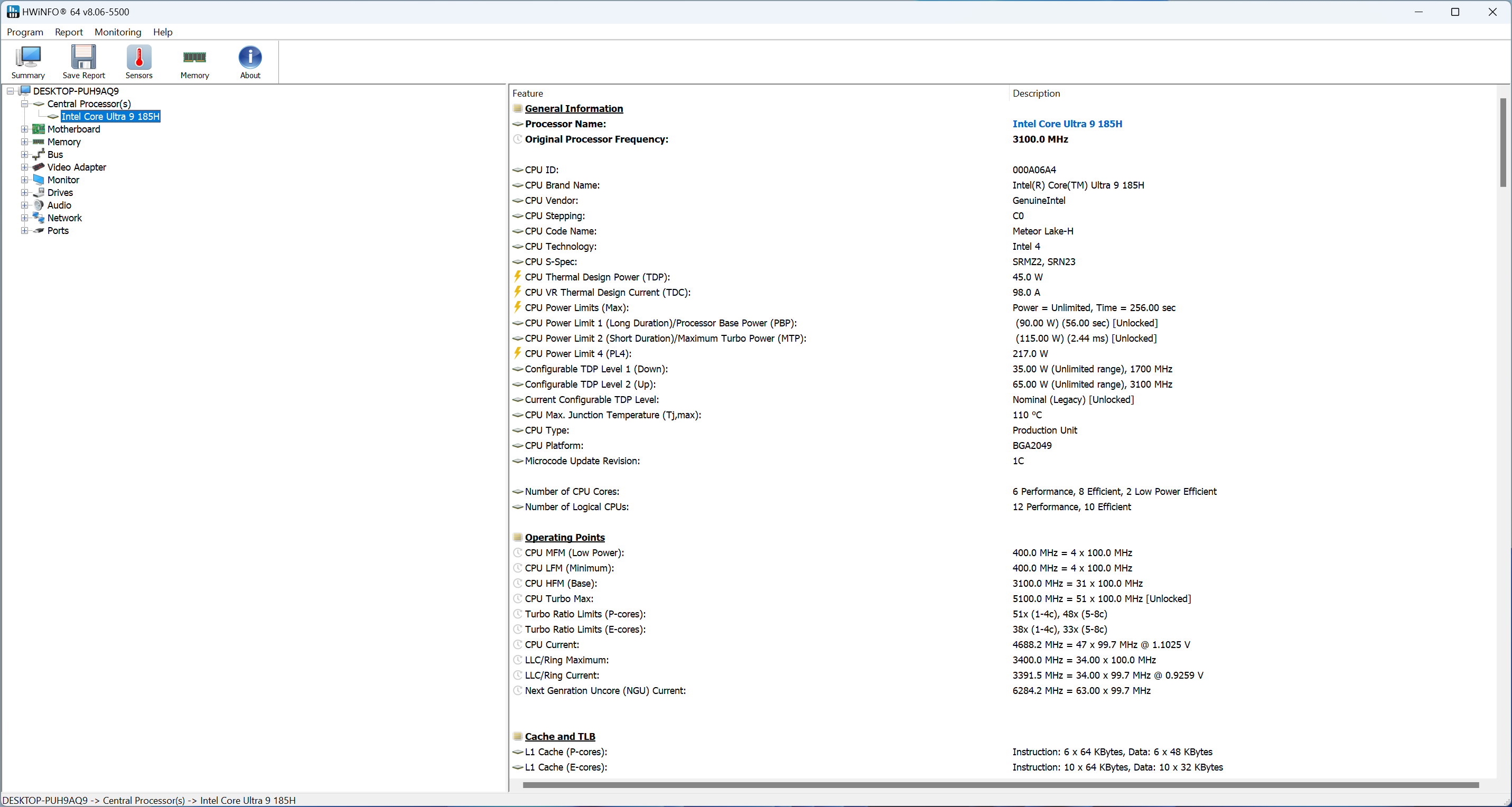Expand the Motherboard tree node
The width and height of the screenshot is (1512, 807).
(x=25, y=129)
